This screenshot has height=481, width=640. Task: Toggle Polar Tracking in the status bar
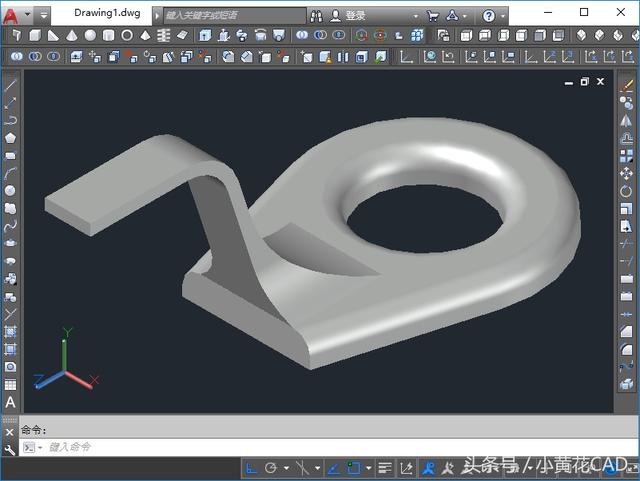[x=271, y=468]
